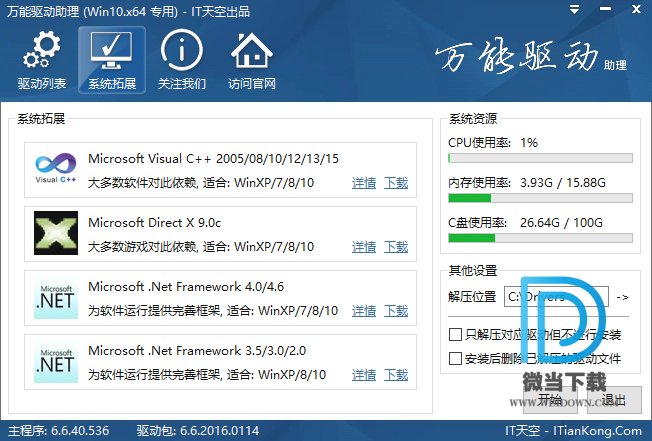652x441 pixels.
Task: Close the 万能驱动助理 window
Action: [x=636, y=9]
